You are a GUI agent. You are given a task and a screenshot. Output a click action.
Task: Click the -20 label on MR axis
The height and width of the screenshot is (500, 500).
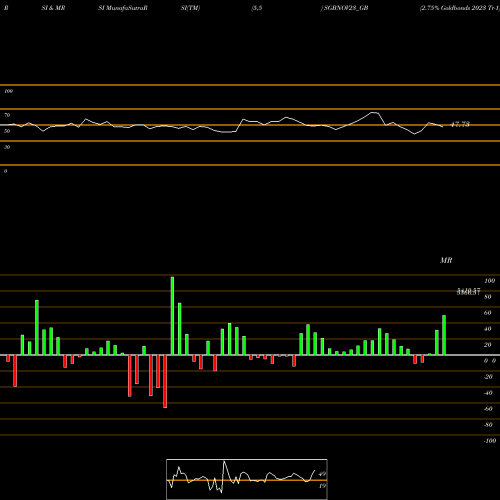tap(488, 377)
